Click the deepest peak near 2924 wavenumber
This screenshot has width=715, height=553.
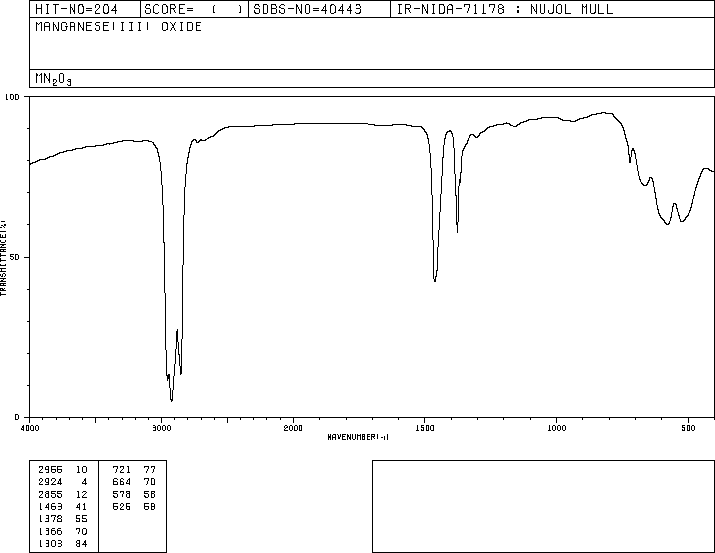click(x=171, y=400)
